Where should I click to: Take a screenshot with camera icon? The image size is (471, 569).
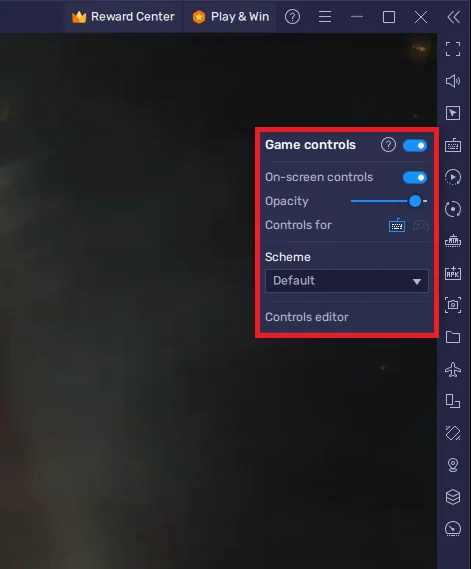(x=453, y=304)
